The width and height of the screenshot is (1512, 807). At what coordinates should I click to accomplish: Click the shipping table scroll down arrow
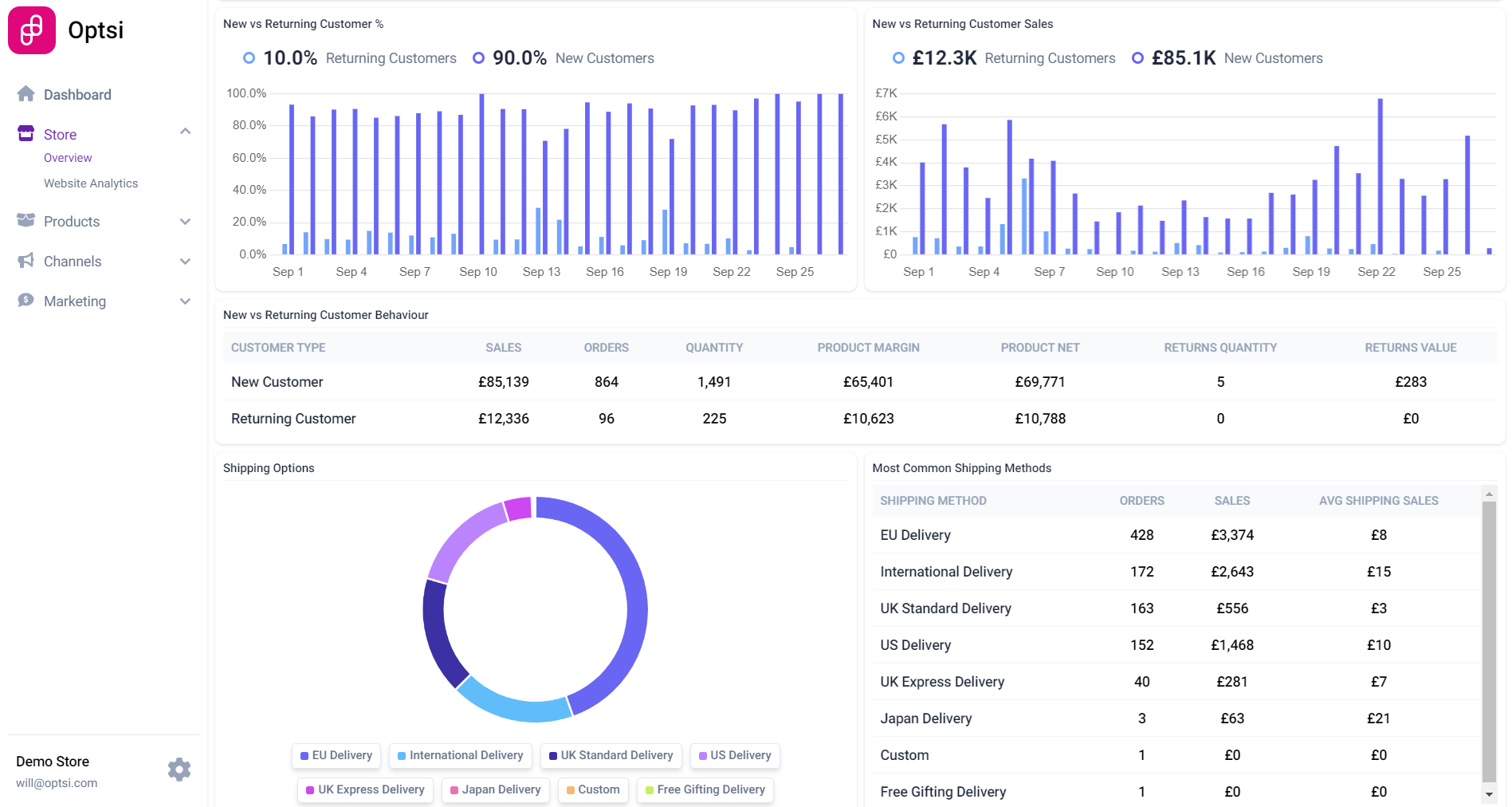click(x=1488, y=794)
